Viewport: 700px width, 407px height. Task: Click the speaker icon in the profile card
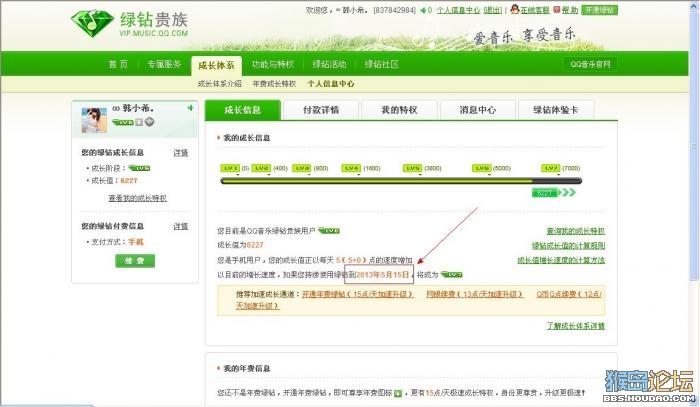click(190, 108)
